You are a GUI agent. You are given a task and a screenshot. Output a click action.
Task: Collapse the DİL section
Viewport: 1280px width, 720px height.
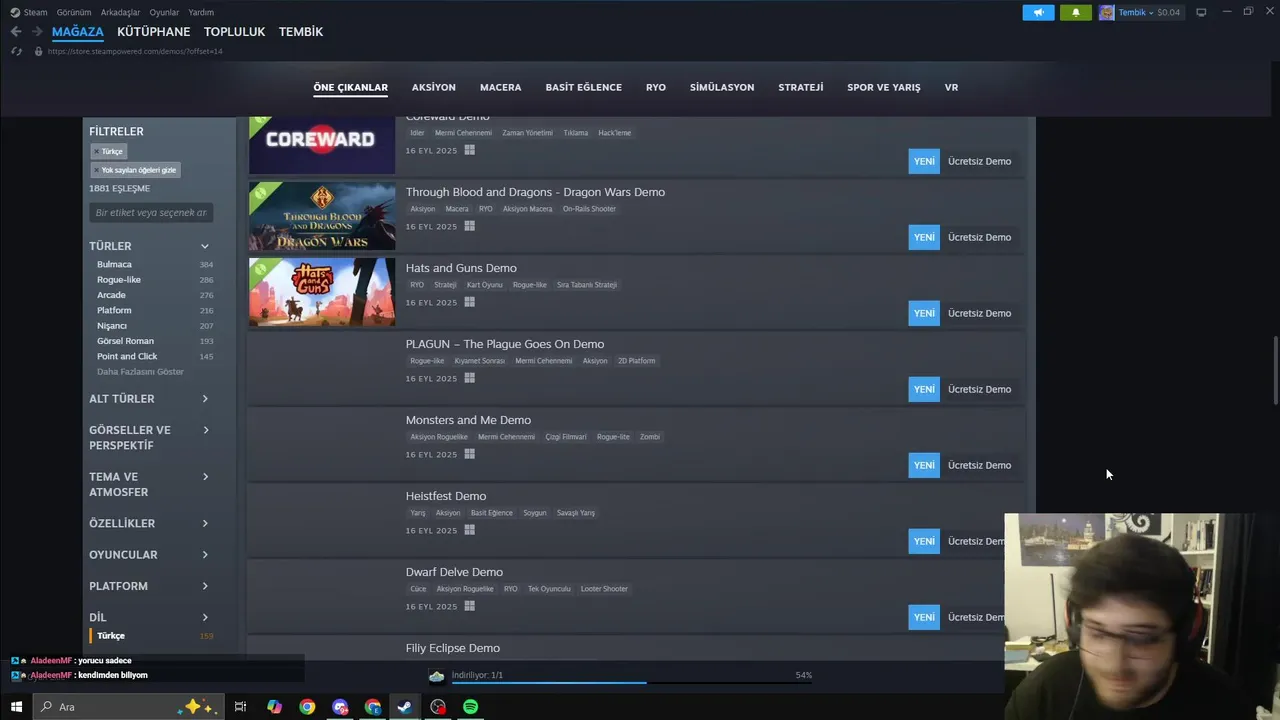coord(150,617)
